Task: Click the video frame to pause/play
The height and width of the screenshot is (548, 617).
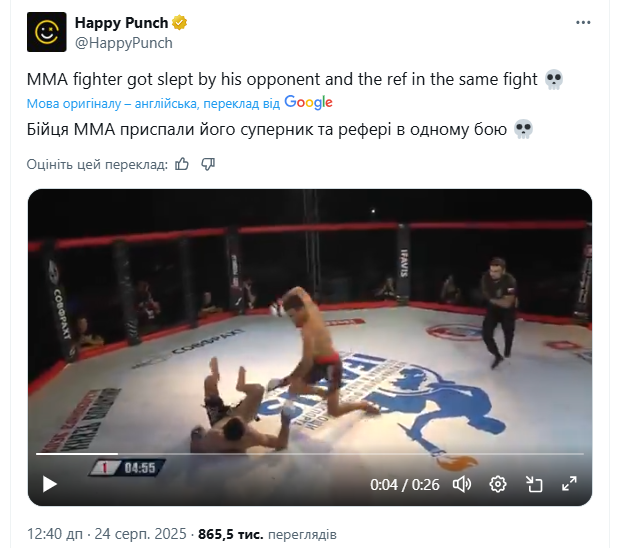Action: pos(309,320)
